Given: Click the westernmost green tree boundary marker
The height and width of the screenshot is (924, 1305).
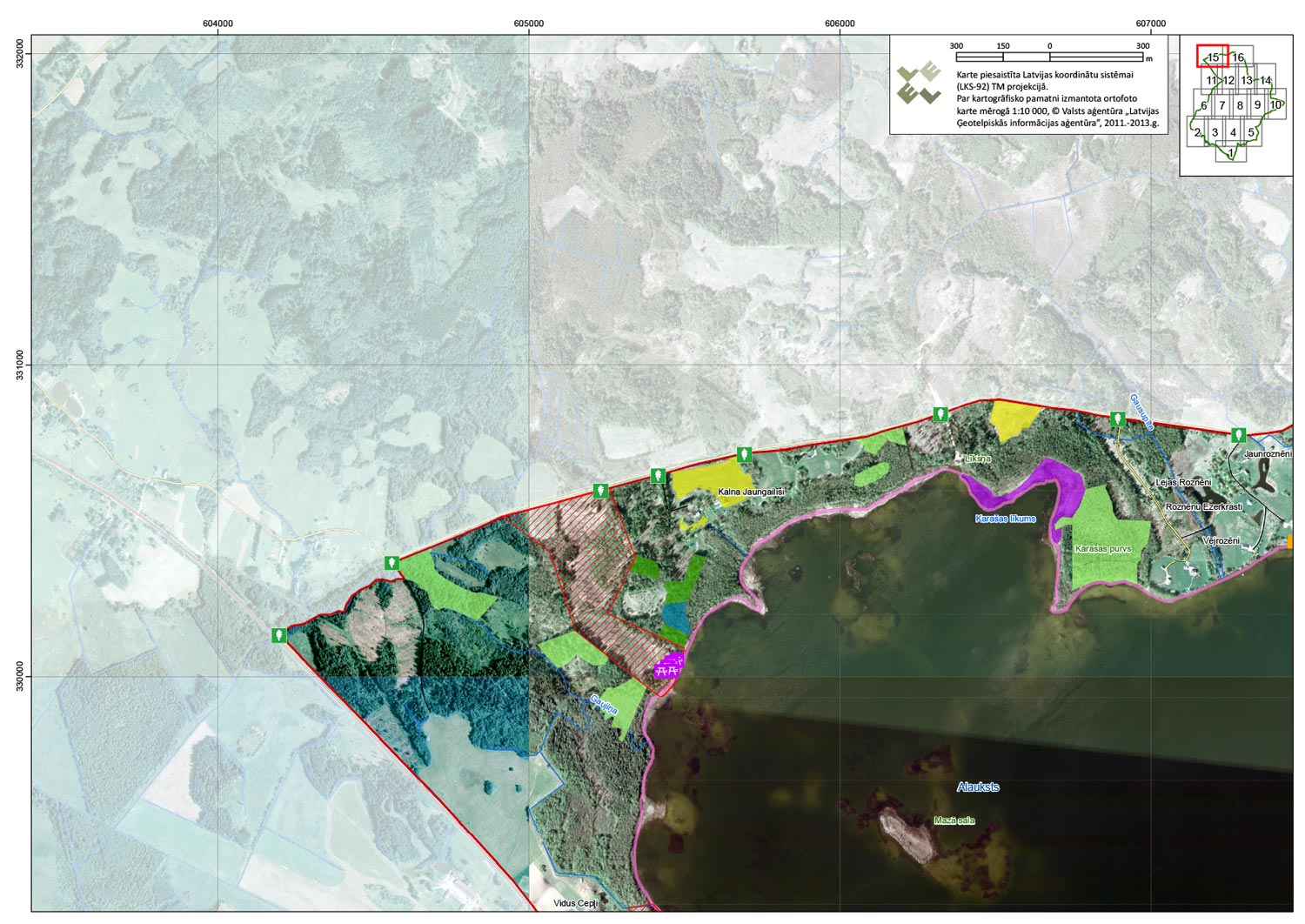Looking at the screenshot, I should [x=279, y=636].
